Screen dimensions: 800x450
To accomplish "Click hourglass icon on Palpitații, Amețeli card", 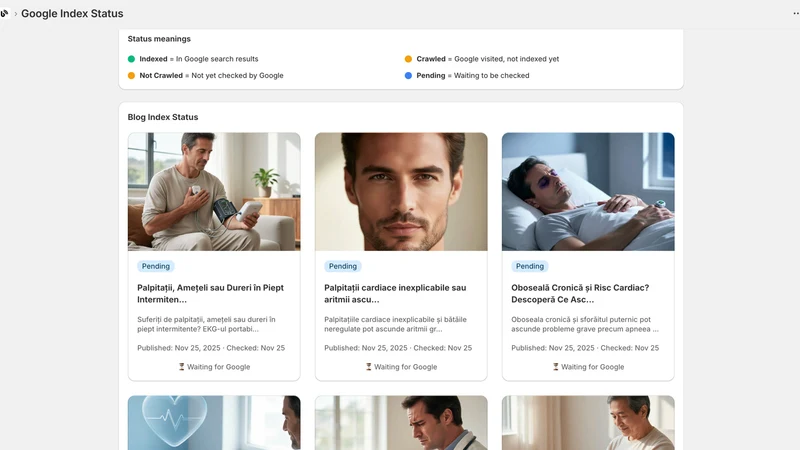I will pyautogui.click(x=181, y=367).
